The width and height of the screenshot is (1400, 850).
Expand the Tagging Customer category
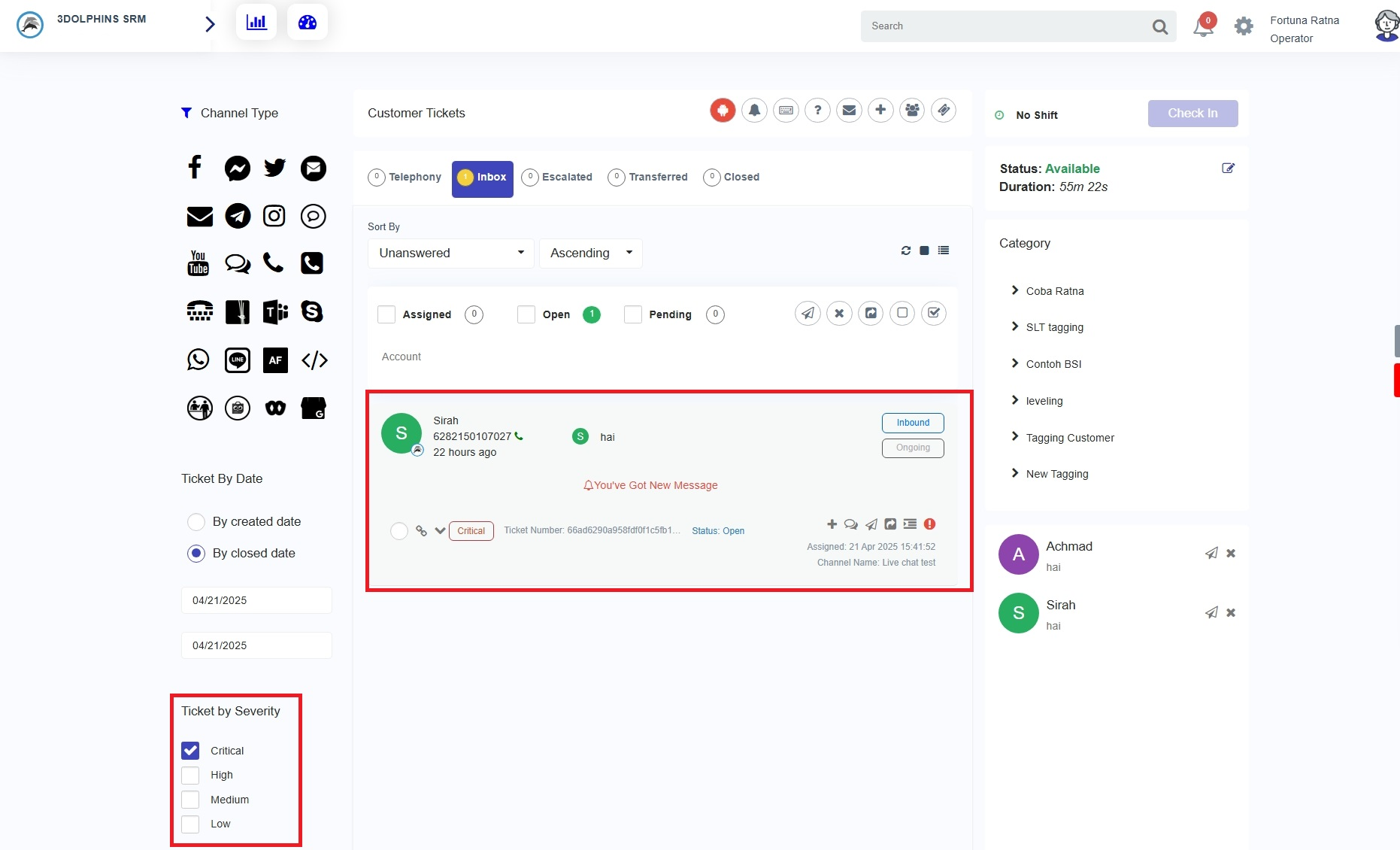tap(1069, 438)
